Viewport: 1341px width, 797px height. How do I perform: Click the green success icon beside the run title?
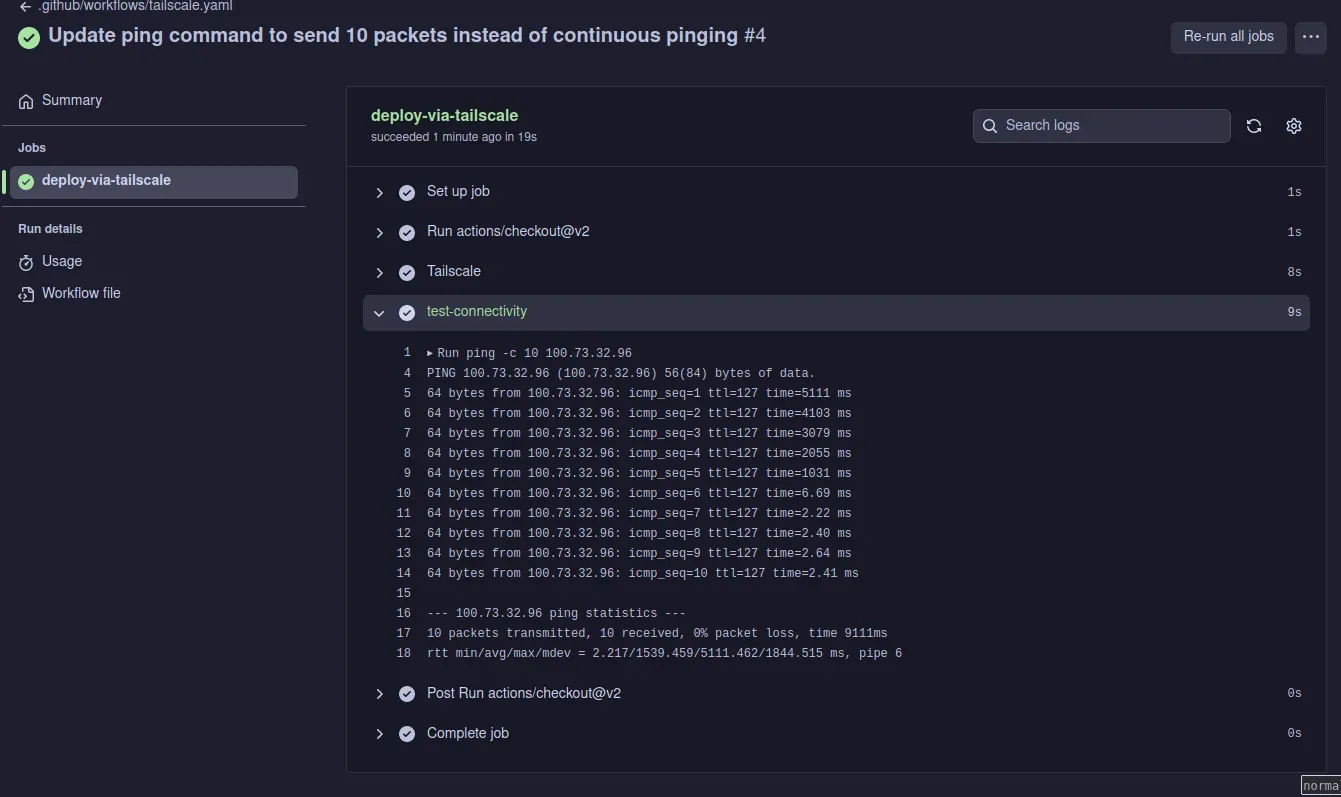pyautogui.click(x=29, y=37)
